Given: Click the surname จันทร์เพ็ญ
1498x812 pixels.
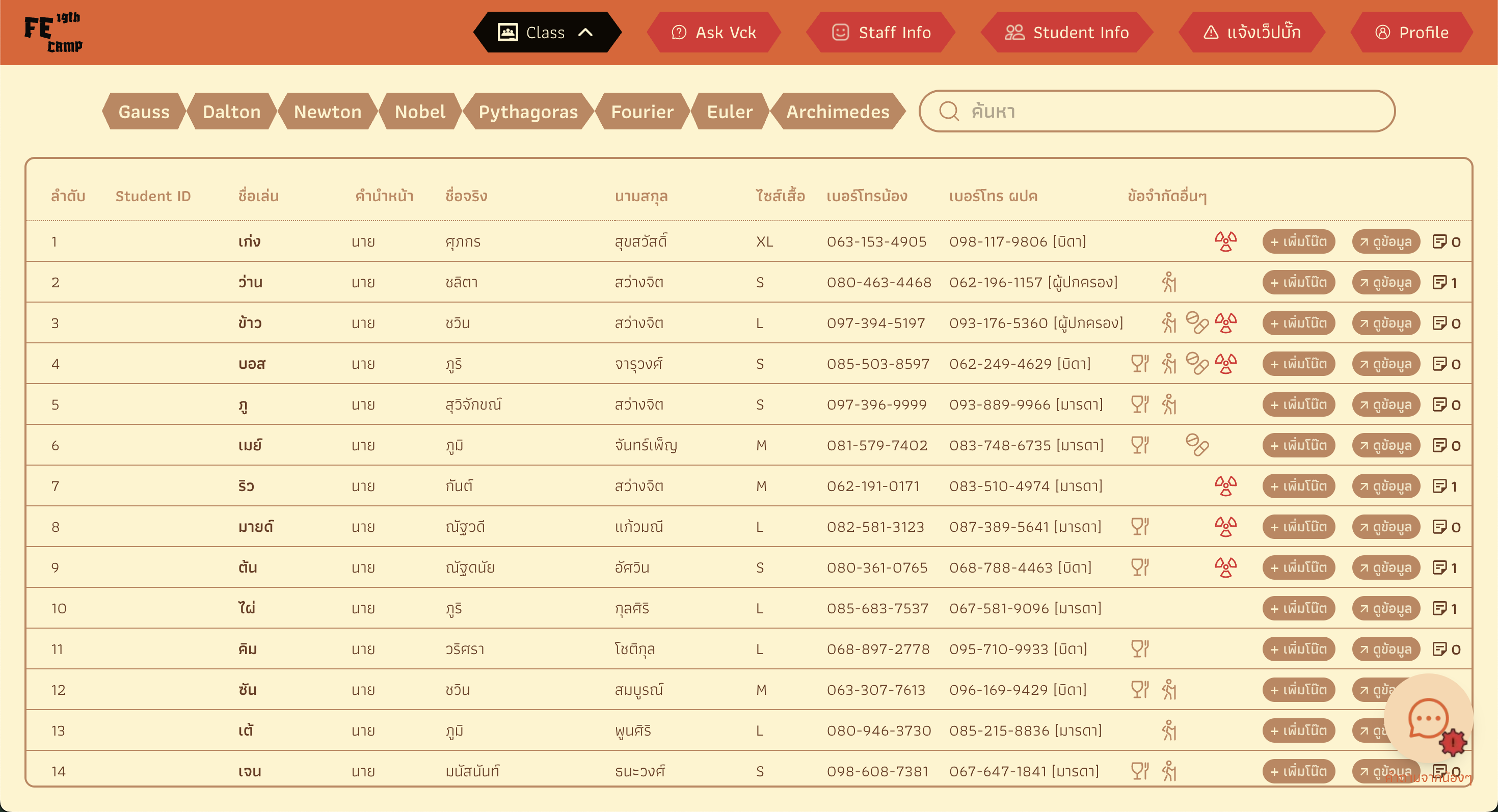Looking at the screenshot, I should point(646,445).
